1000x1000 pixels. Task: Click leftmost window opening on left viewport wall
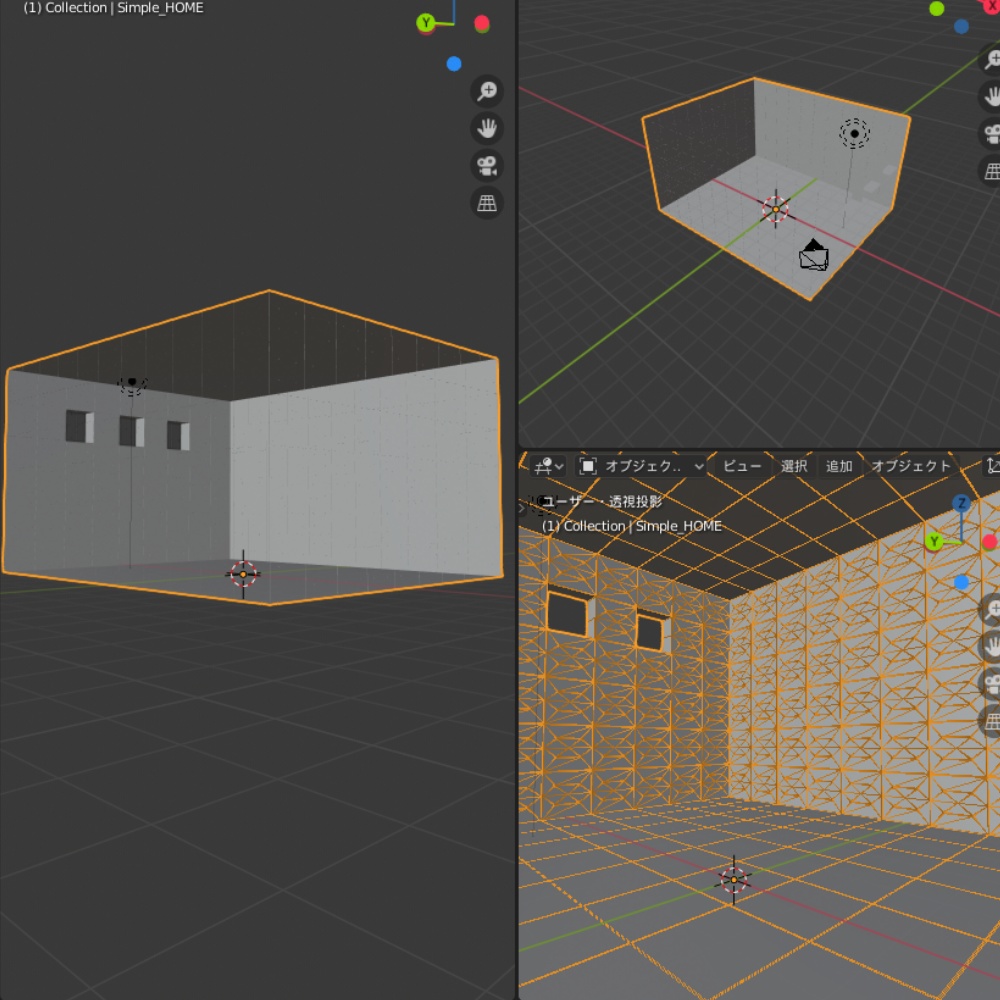[x=80, y=427]
